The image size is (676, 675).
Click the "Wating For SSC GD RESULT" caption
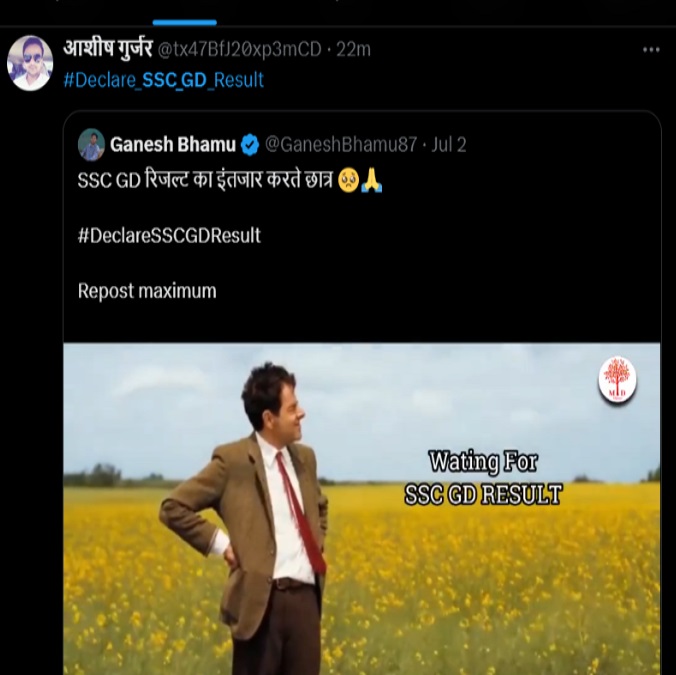click(x=483, y=477)
